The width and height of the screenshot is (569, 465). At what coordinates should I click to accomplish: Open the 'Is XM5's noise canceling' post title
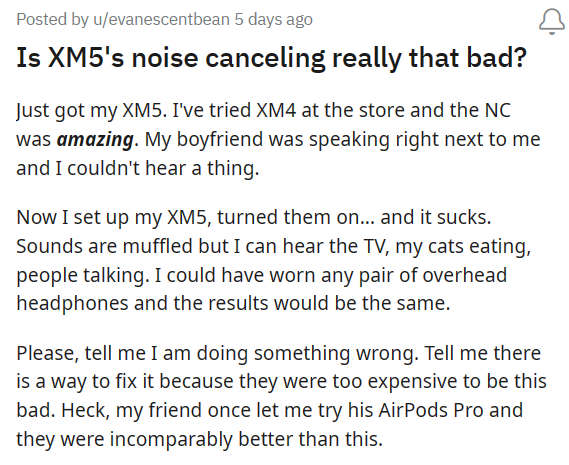[271, 58]
